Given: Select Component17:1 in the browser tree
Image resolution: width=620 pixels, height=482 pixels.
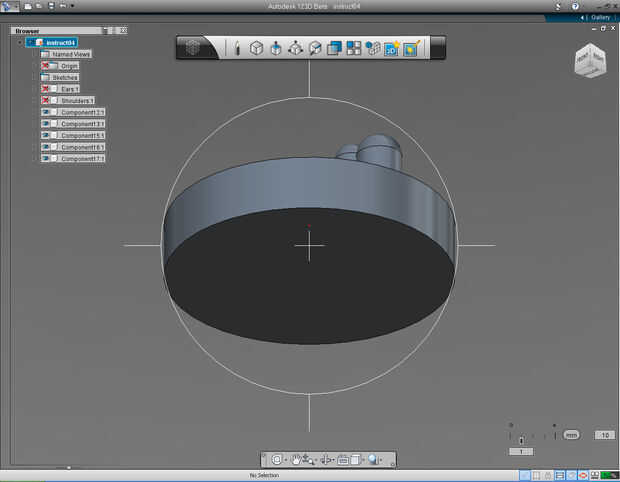Looking at the screenshot, I should pos(82,158).
